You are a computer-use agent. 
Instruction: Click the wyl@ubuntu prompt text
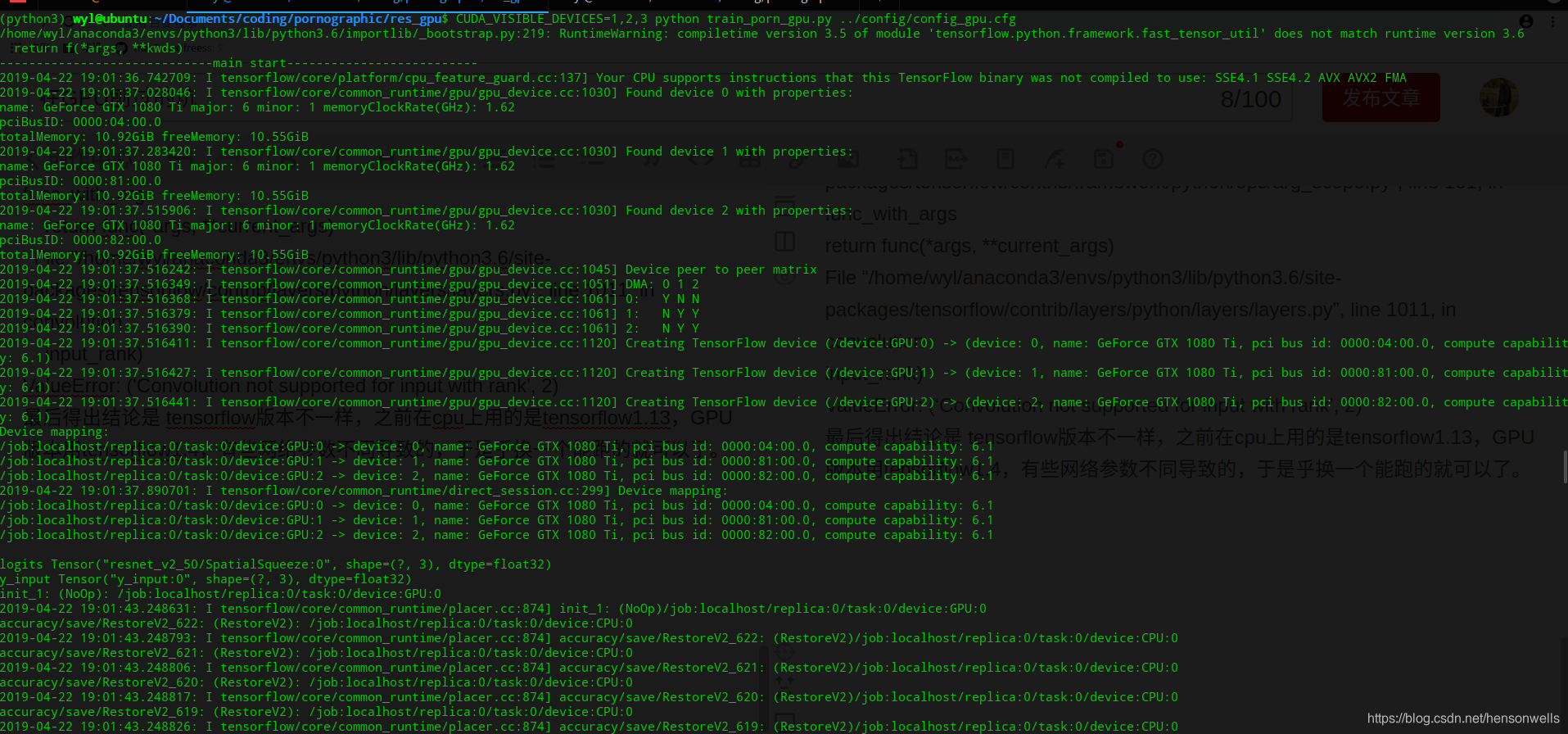pos(111,19)
